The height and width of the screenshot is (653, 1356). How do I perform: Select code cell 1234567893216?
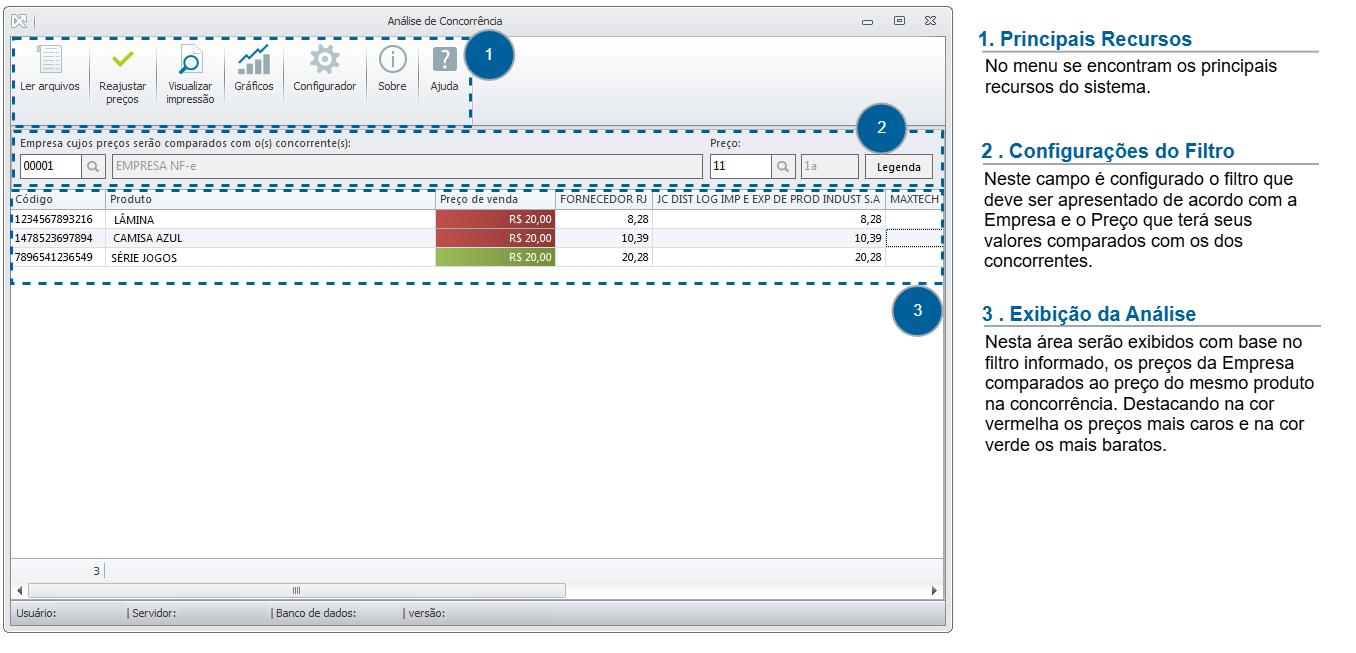coord(59,219)
